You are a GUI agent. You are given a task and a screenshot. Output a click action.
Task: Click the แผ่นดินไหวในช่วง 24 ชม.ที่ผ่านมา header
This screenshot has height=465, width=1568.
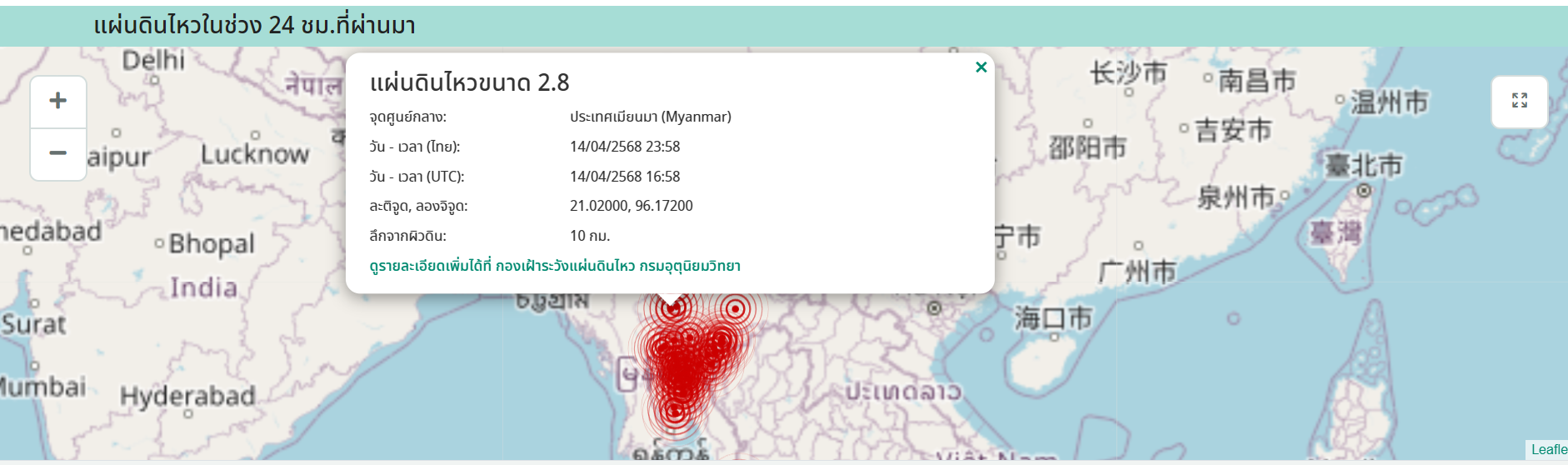tap(254, 26)
